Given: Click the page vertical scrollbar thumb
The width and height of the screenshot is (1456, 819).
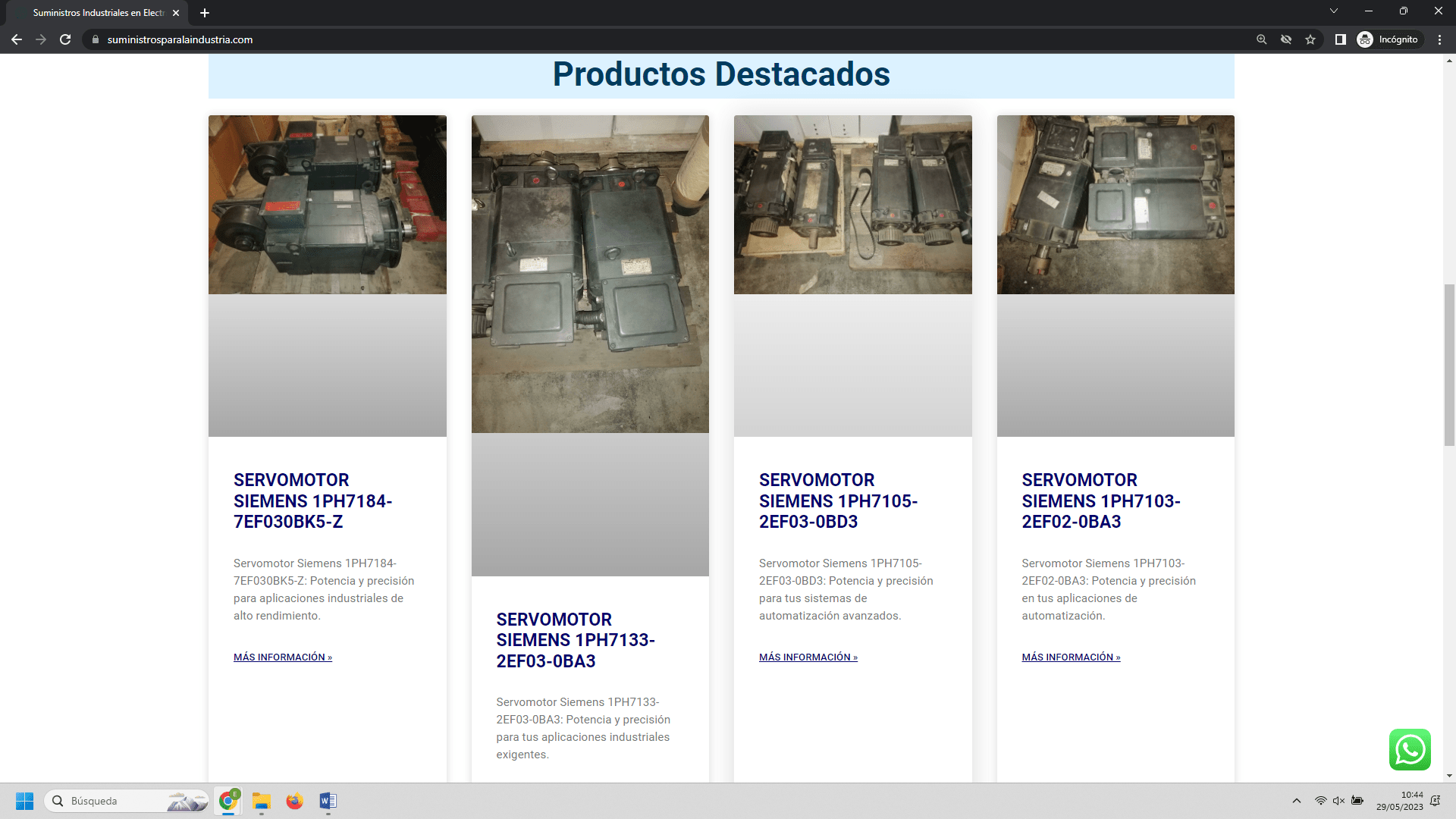Looking at the screenshot, I should [1449, 365].
